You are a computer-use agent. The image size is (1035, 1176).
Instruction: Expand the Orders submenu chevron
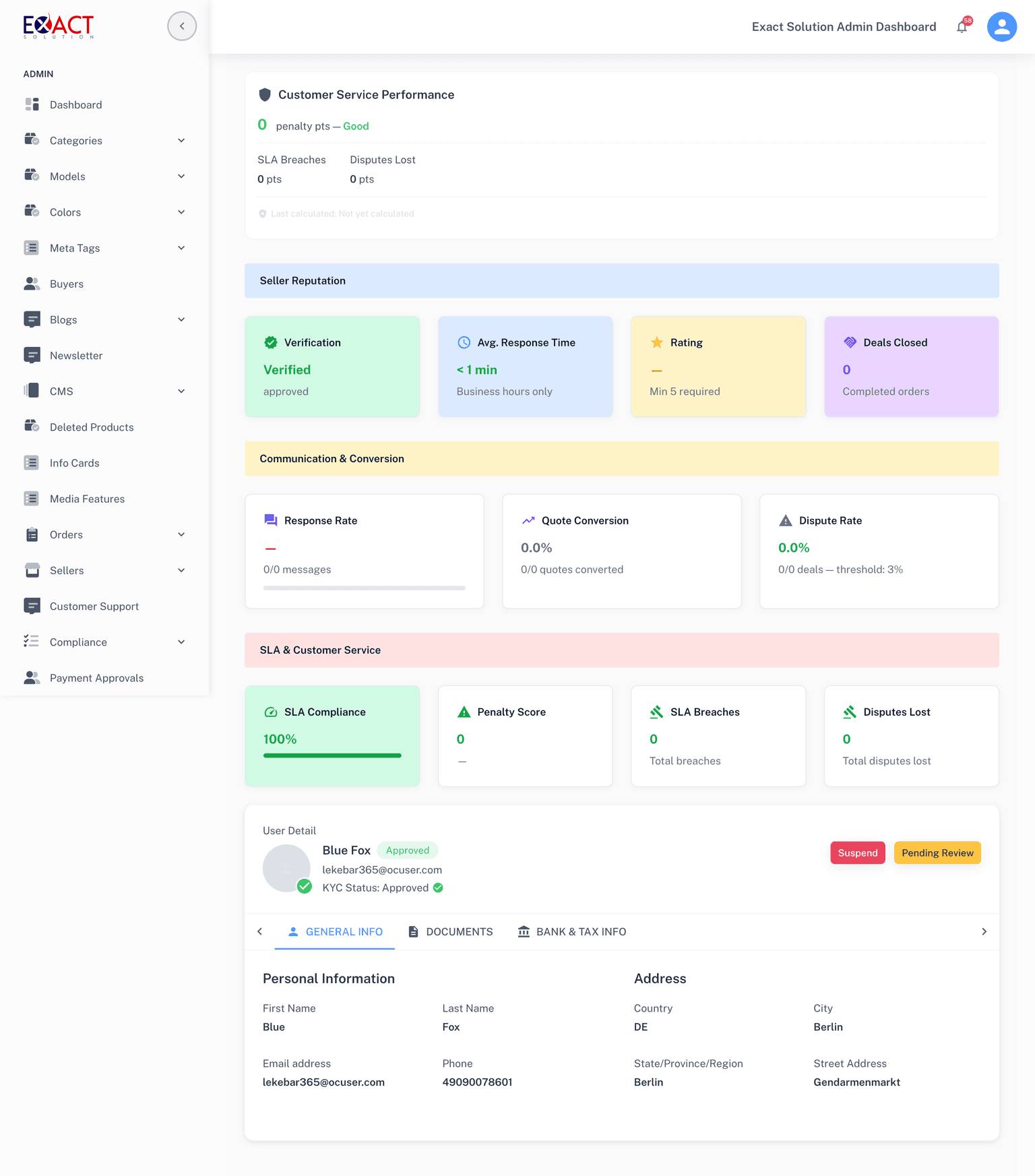[181, 534]
